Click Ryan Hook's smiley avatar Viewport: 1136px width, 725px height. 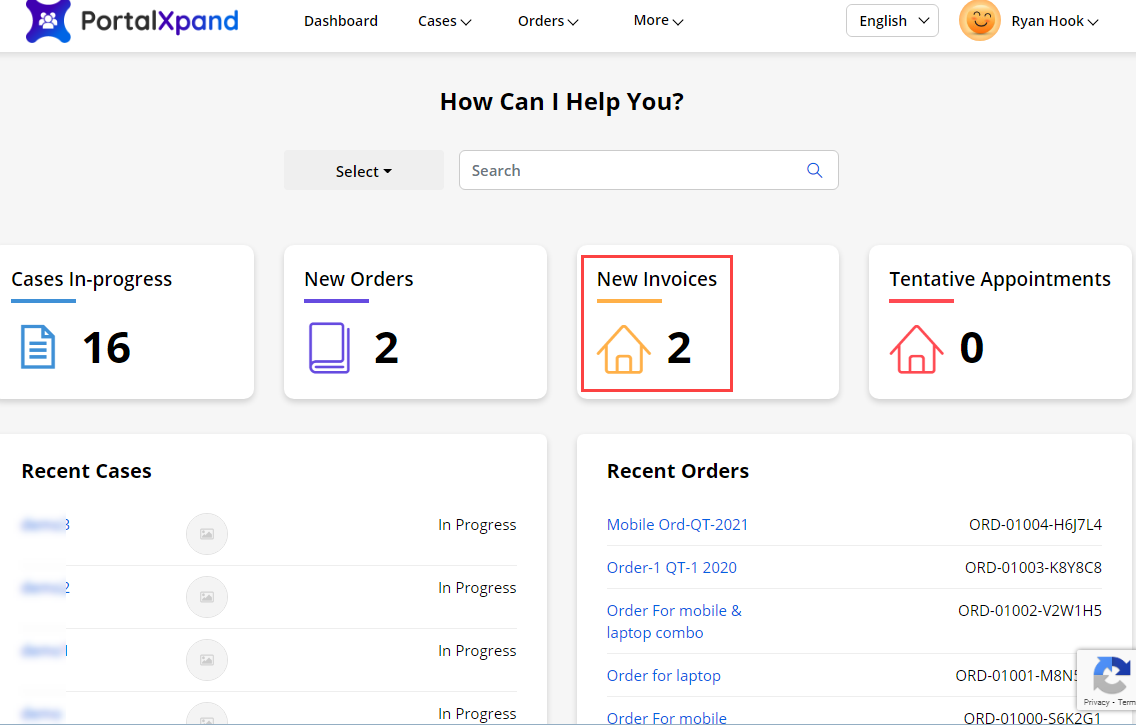pos(979,21)
